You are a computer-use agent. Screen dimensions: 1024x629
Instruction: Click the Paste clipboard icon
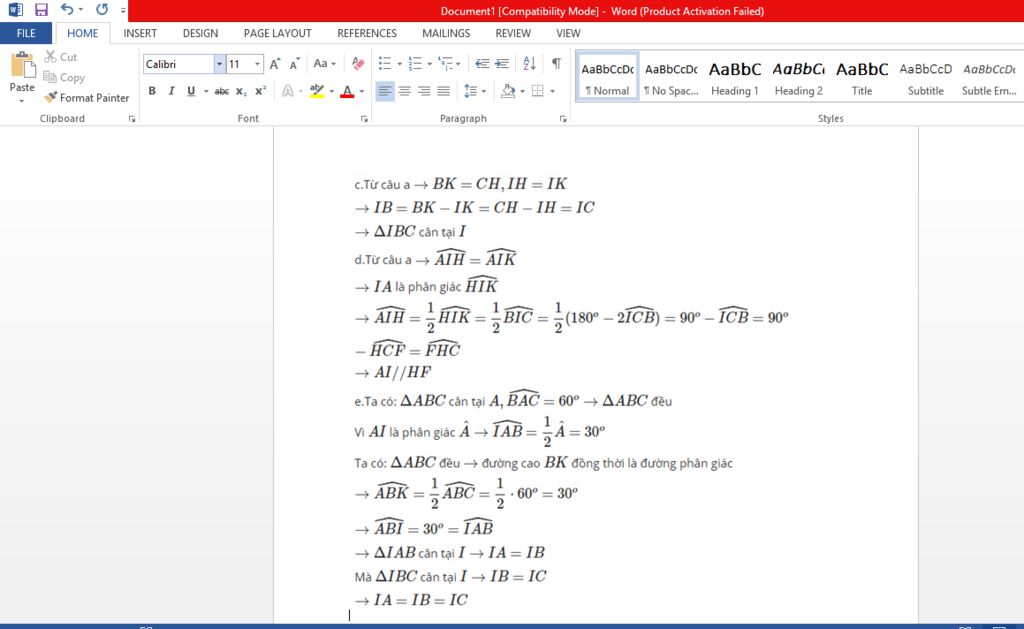[x=22, y=65]
